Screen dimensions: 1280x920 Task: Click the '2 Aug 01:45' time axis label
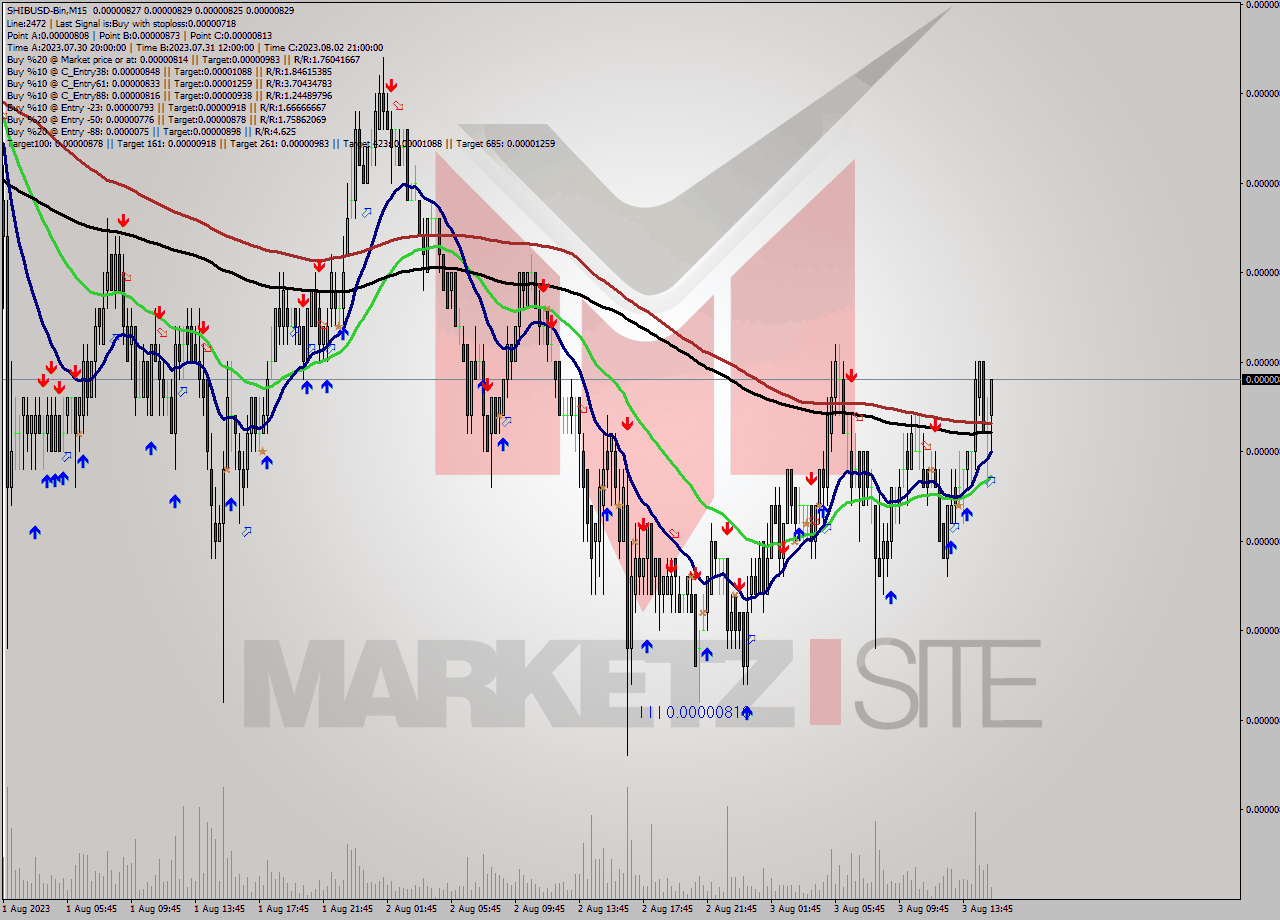(411, 909)
